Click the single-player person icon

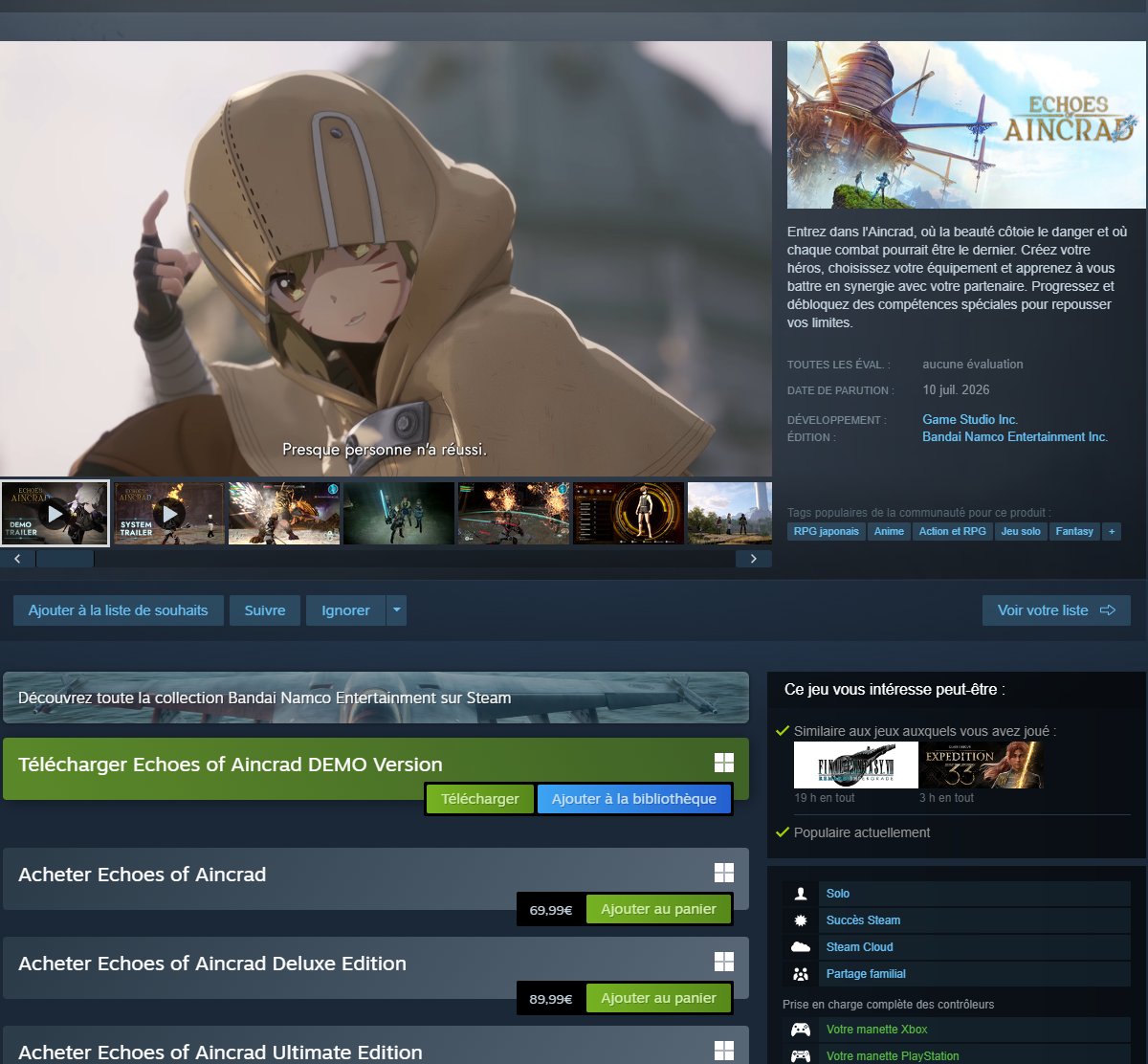click(x=800, y=894)
